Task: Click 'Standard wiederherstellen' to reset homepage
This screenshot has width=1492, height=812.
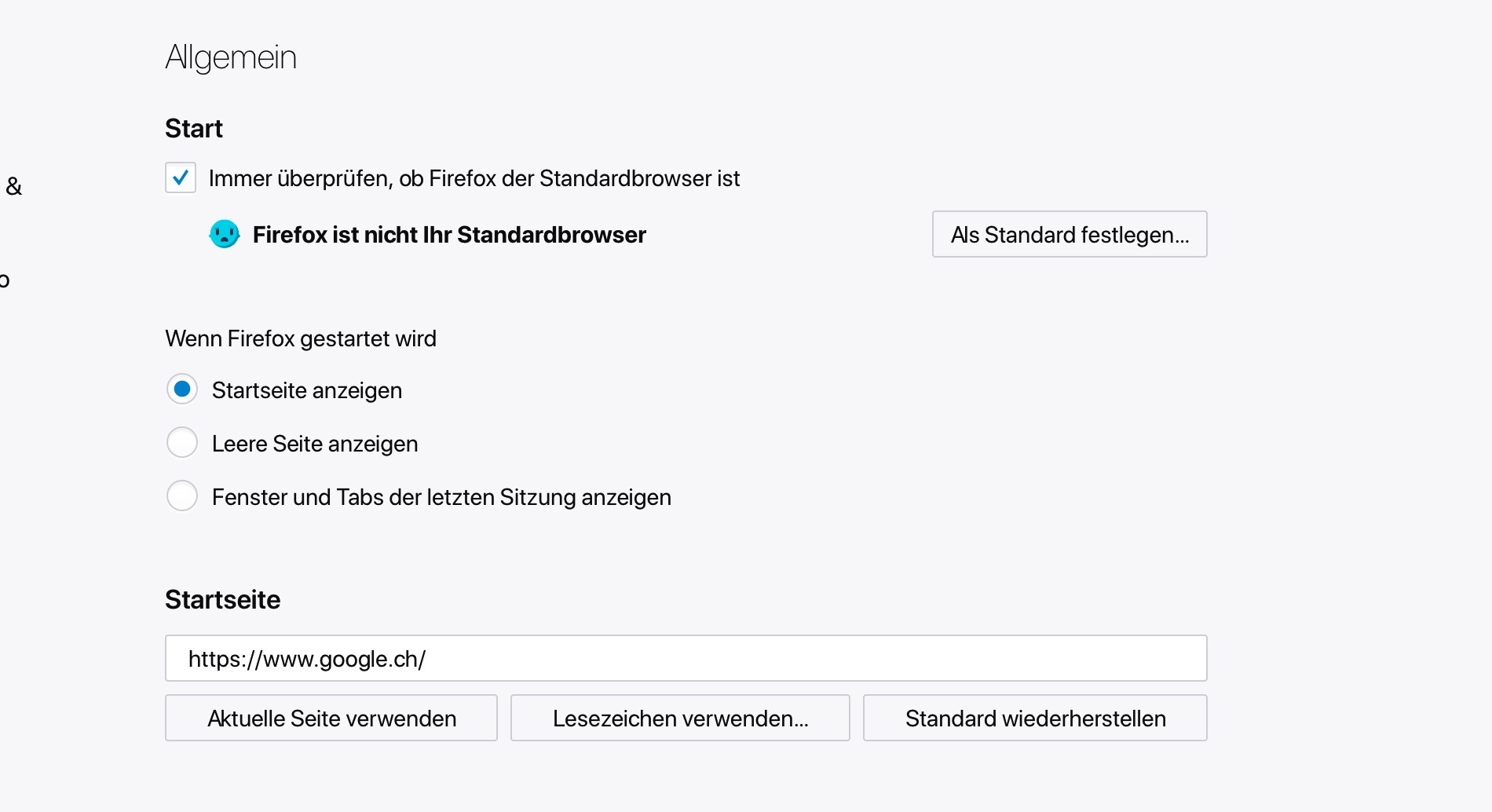Action: pyautogui.click(x=1034, y=718)
